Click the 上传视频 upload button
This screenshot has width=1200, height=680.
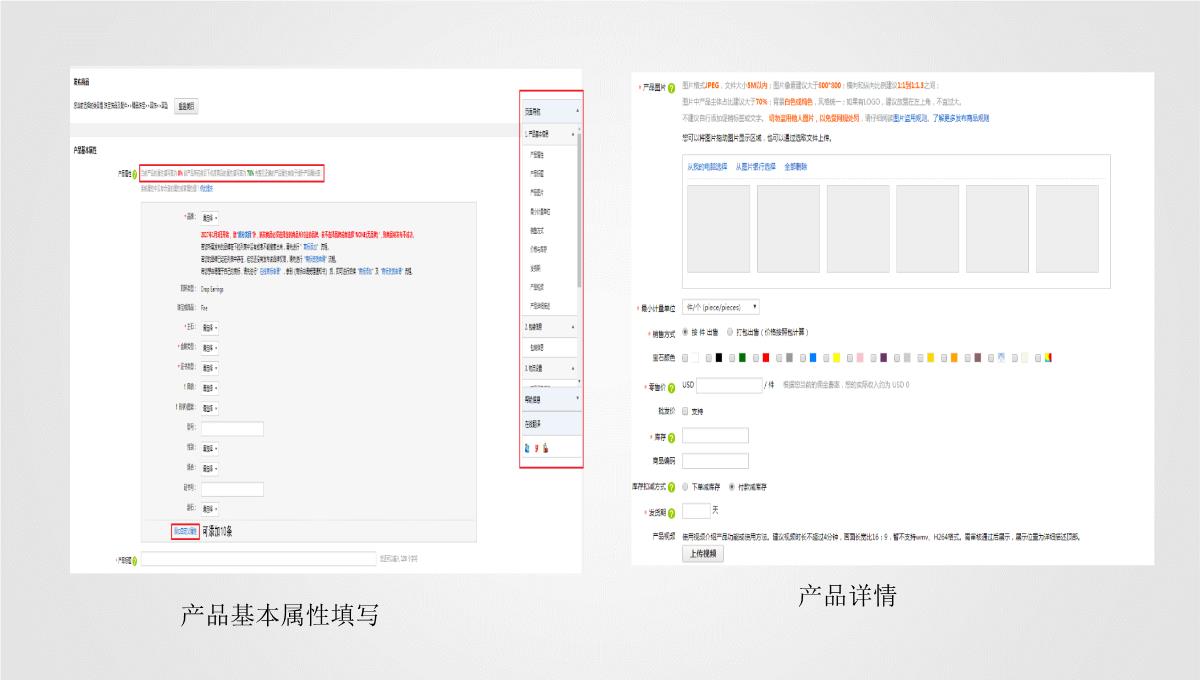[703, 553]
